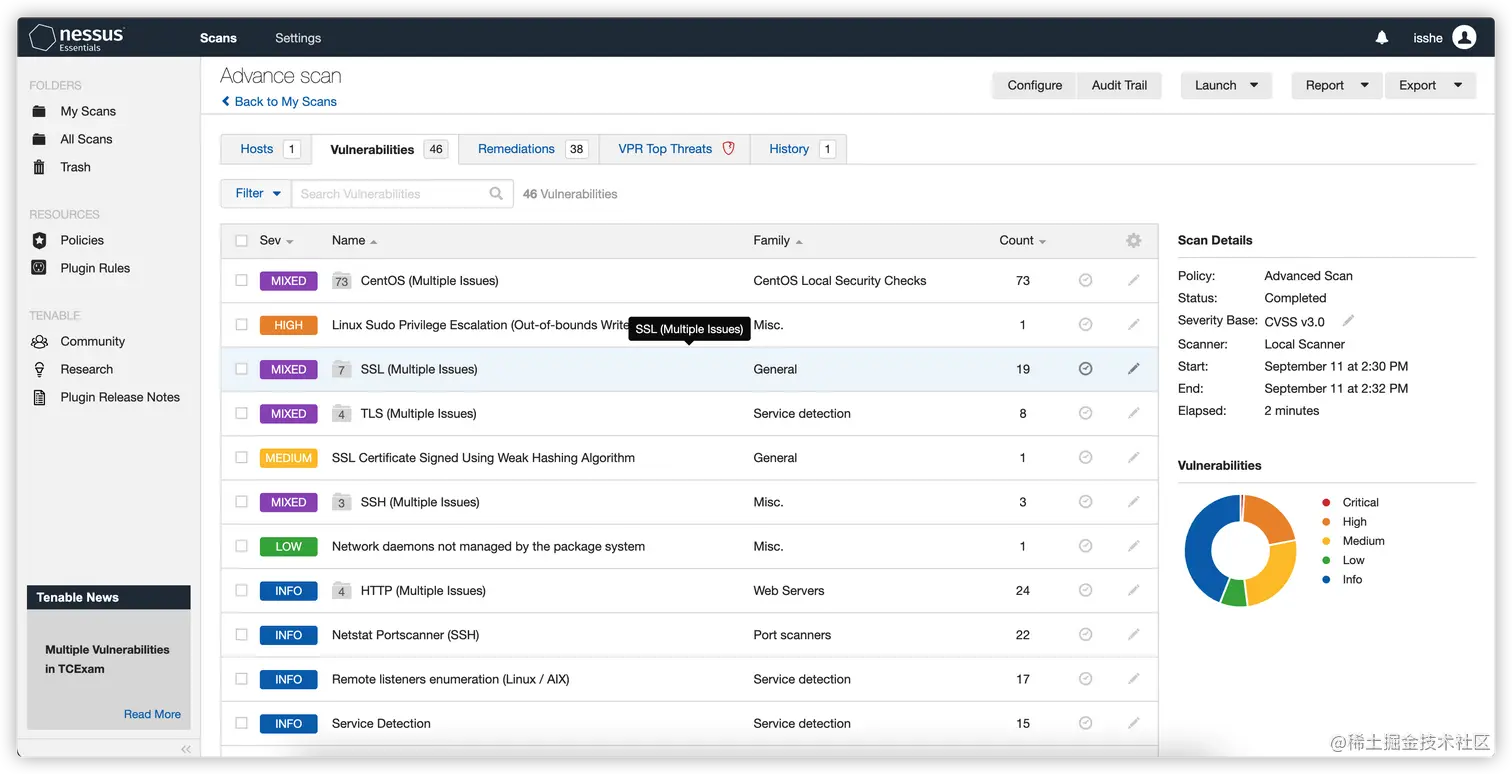The width and height of the screenshot is (1512, 774).
Task: Click the pencil icon beside CVSS v3.0
Action: coord(1348,321)
